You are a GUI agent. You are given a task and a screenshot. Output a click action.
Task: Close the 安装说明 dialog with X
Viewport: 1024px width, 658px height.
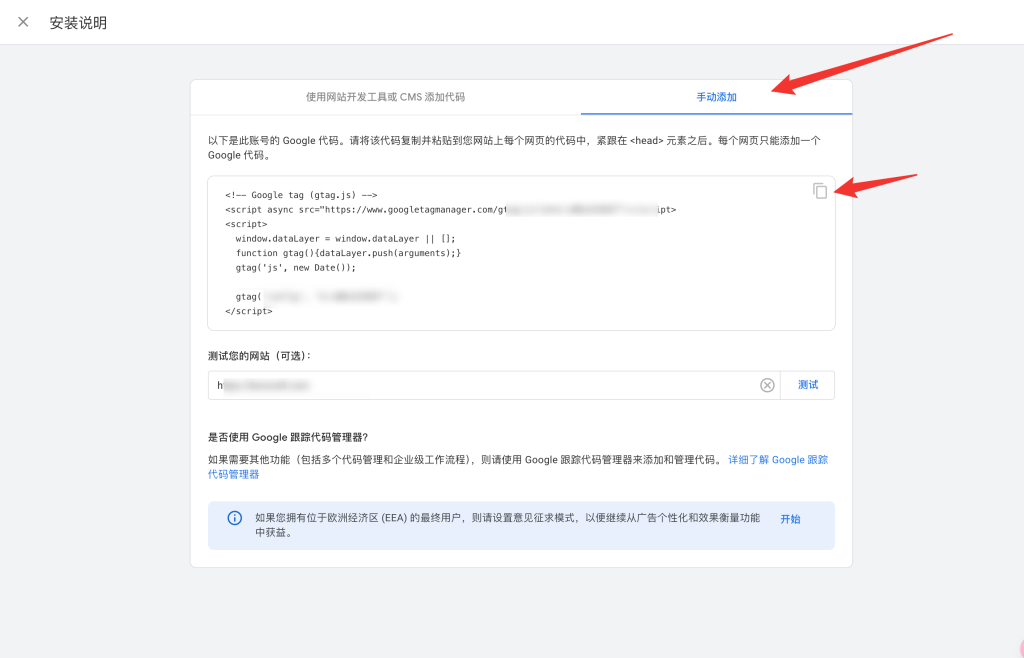23,22
